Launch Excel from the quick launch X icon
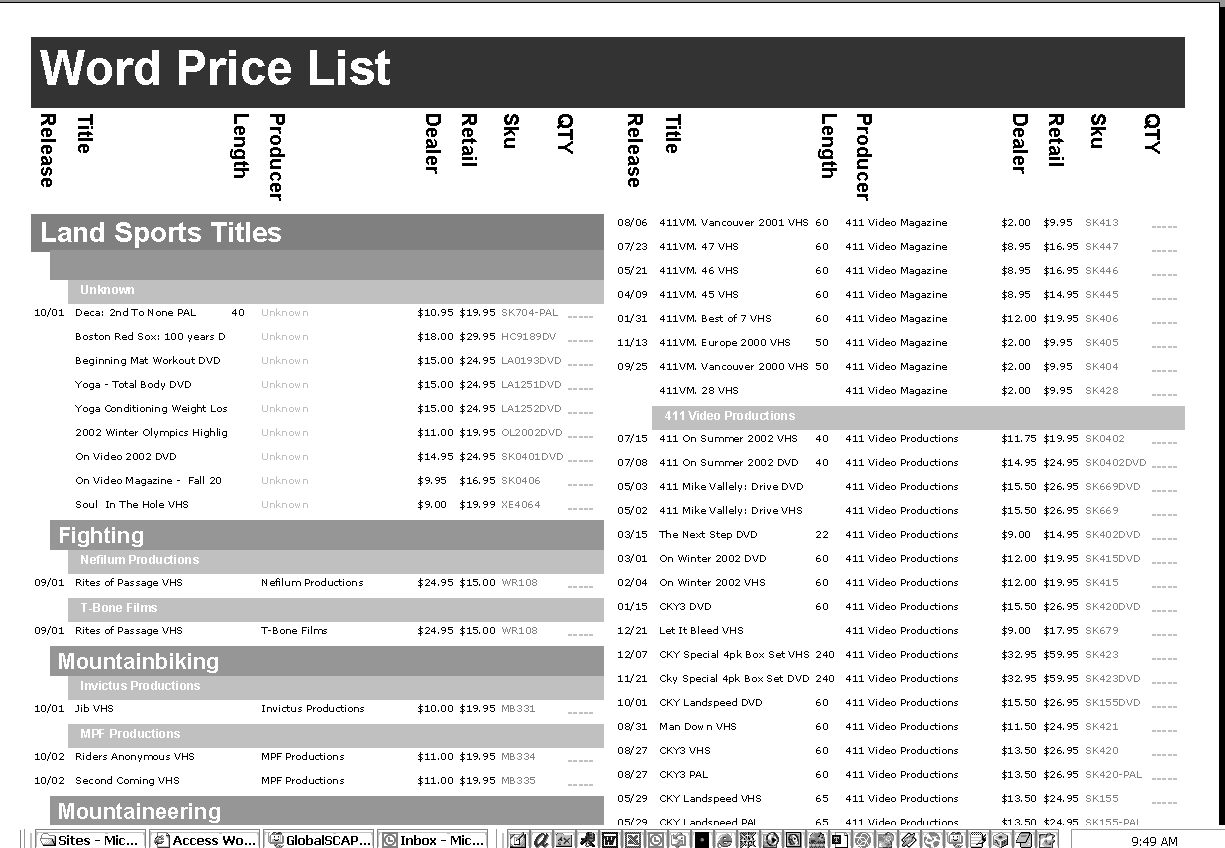 tap(633, 840)
